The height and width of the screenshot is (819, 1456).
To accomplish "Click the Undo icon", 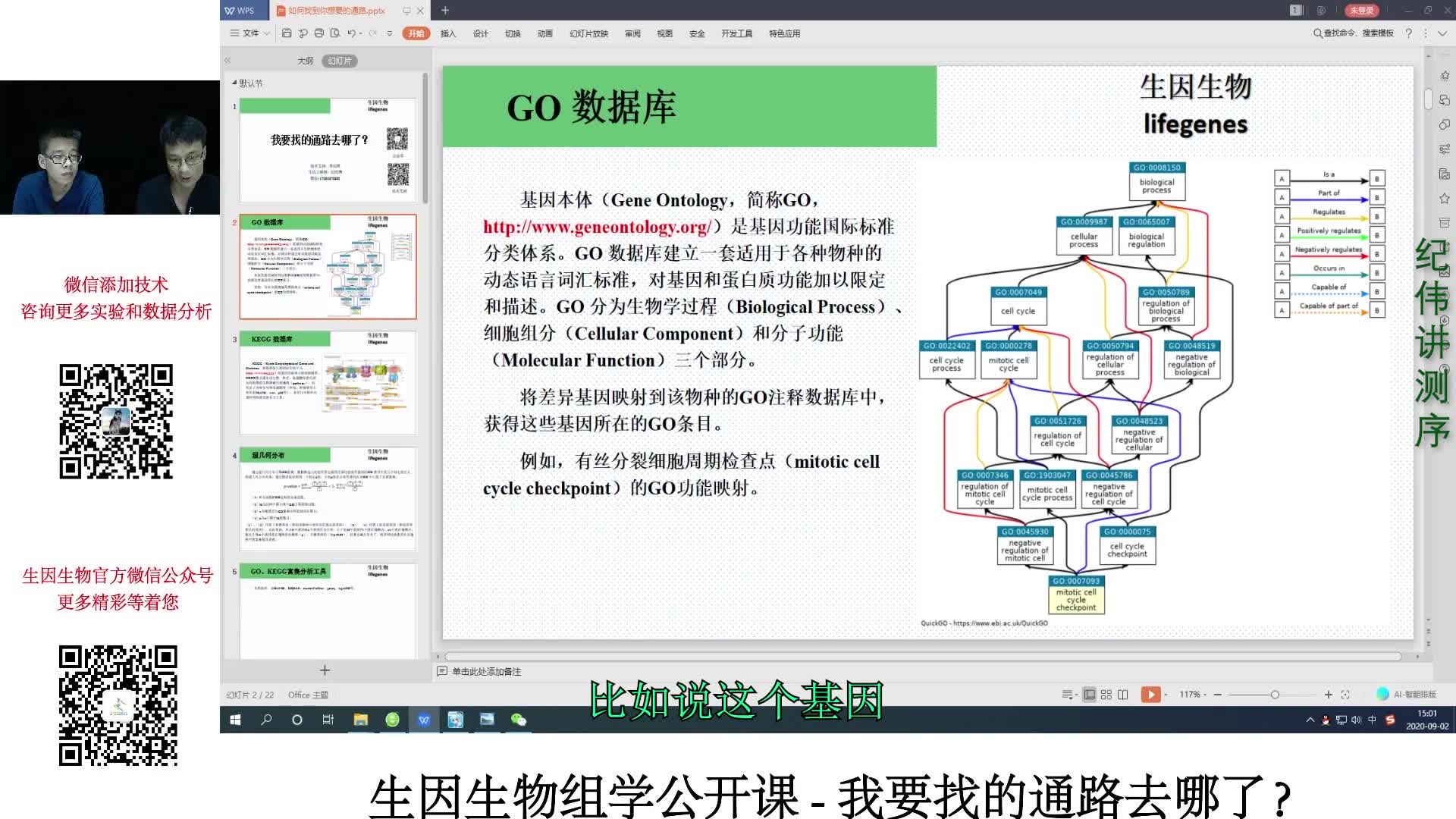I will point(352,33).
